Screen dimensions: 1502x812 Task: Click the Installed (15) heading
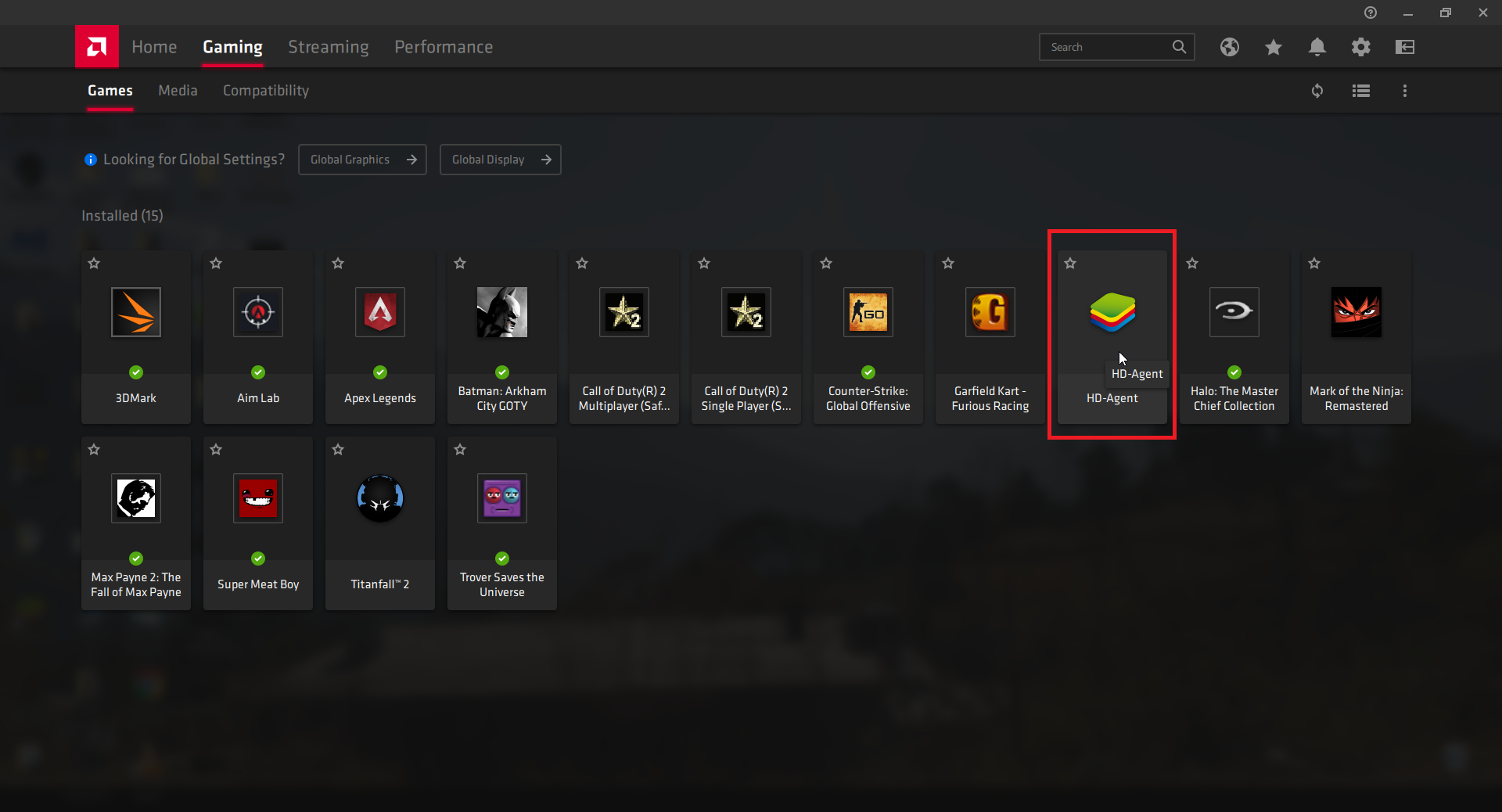click(122, 216)
